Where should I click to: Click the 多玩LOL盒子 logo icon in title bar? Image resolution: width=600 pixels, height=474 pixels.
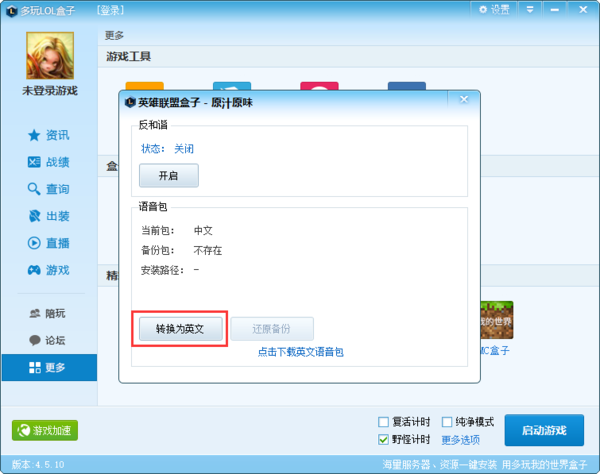pyautogui.click(x=12, y=11)
